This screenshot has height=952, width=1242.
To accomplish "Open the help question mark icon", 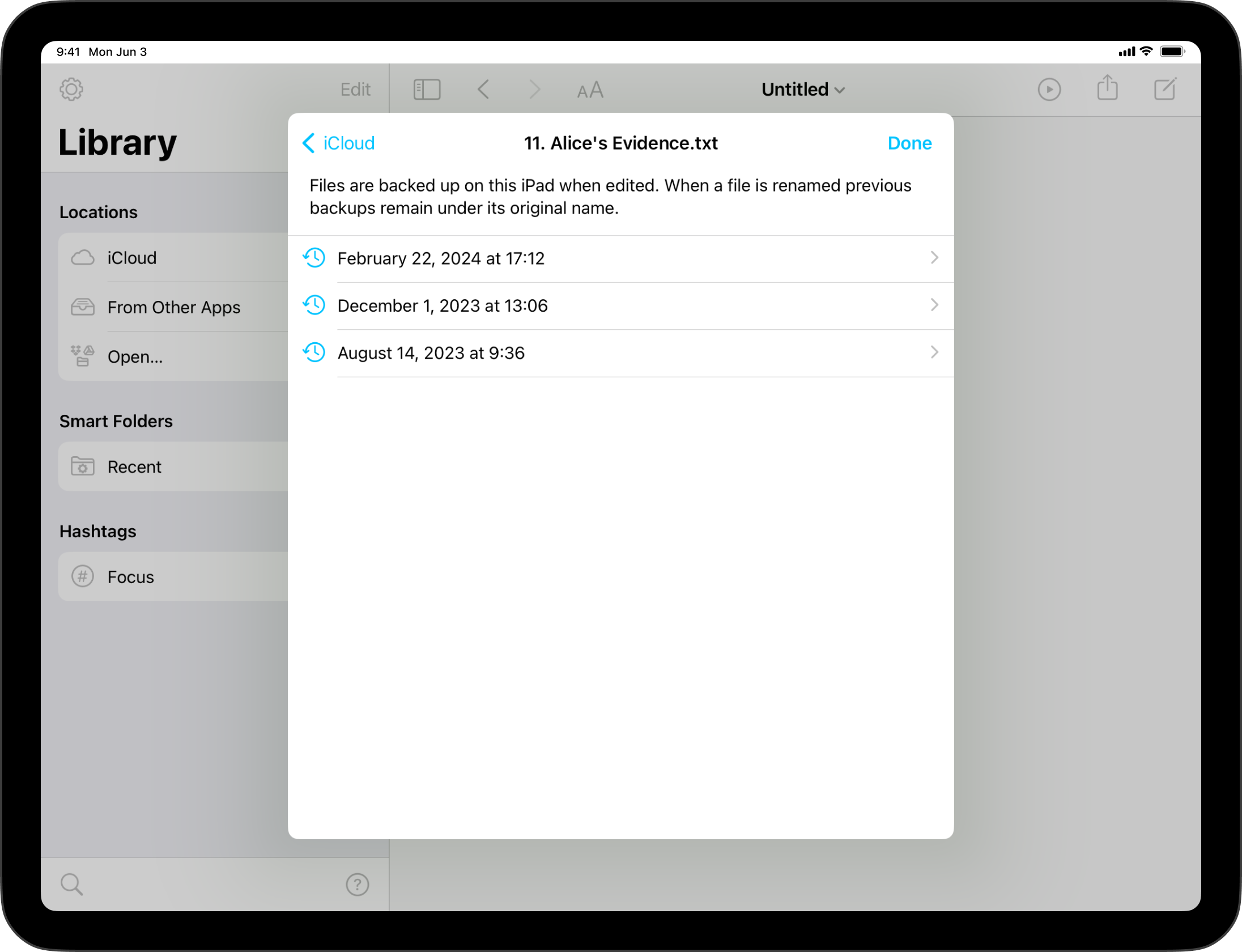I will pos(357,884).
